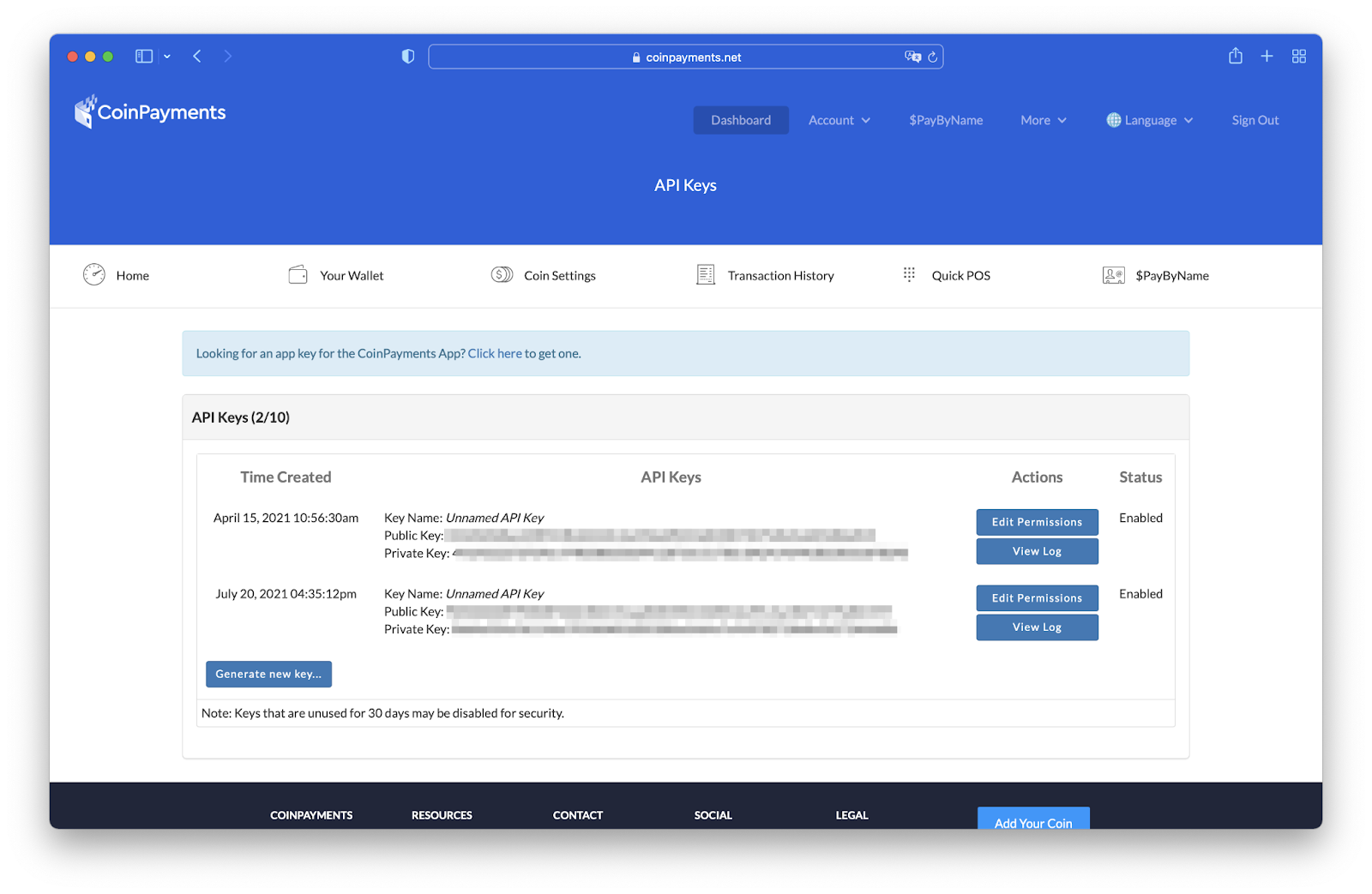
Task: Edit Permissions for the July 20 key
Action: [1037, 598]
